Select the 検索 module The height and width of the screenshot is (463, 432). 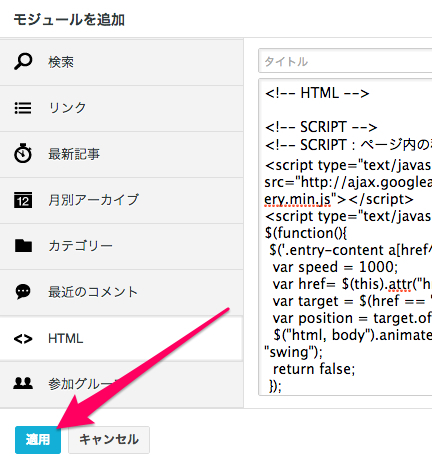pyautogui.click(x=121, y=62)
